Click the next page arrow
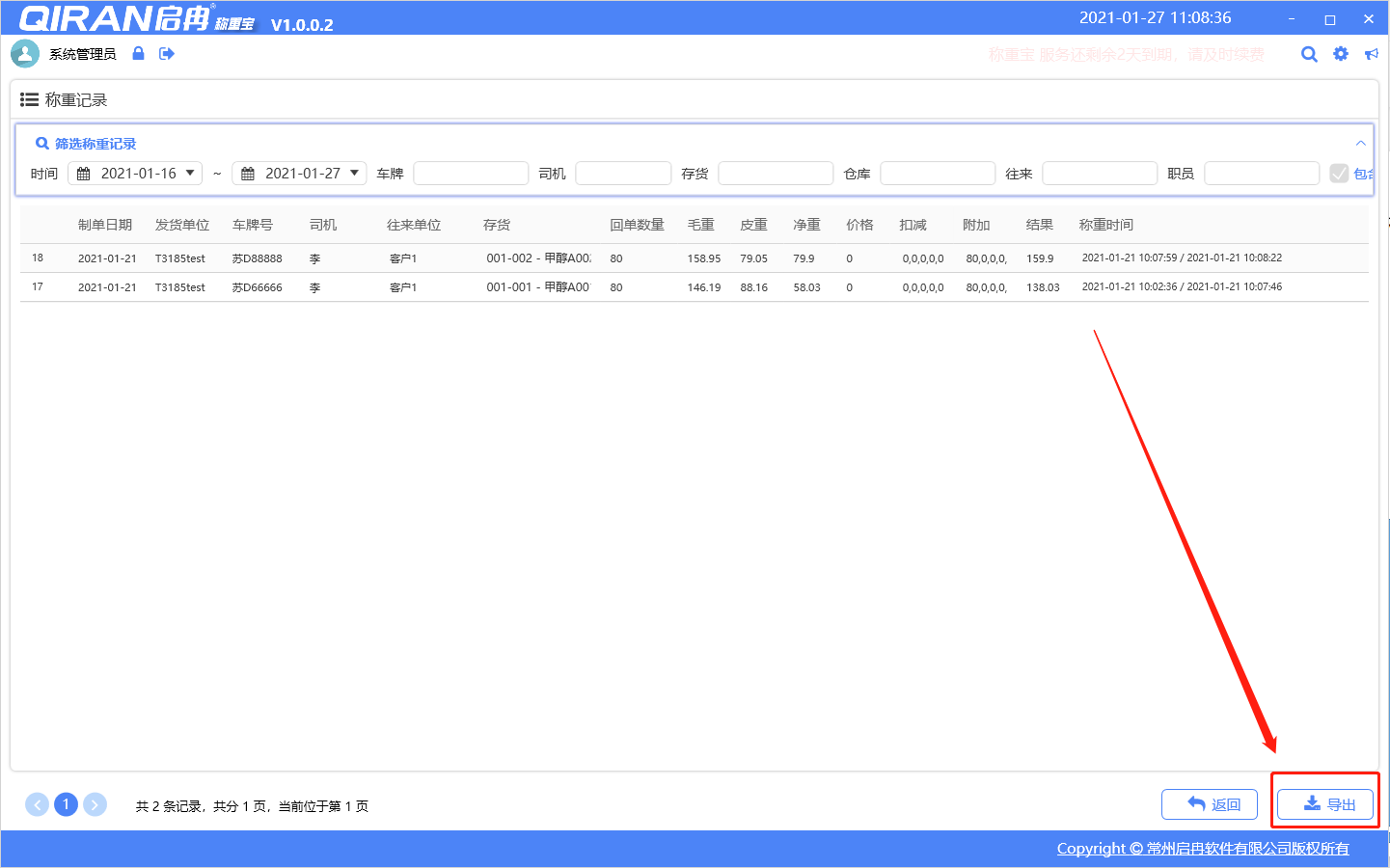Image resolution: width=1390 pixels, height=868 pixels. click(x=95, y=804)
